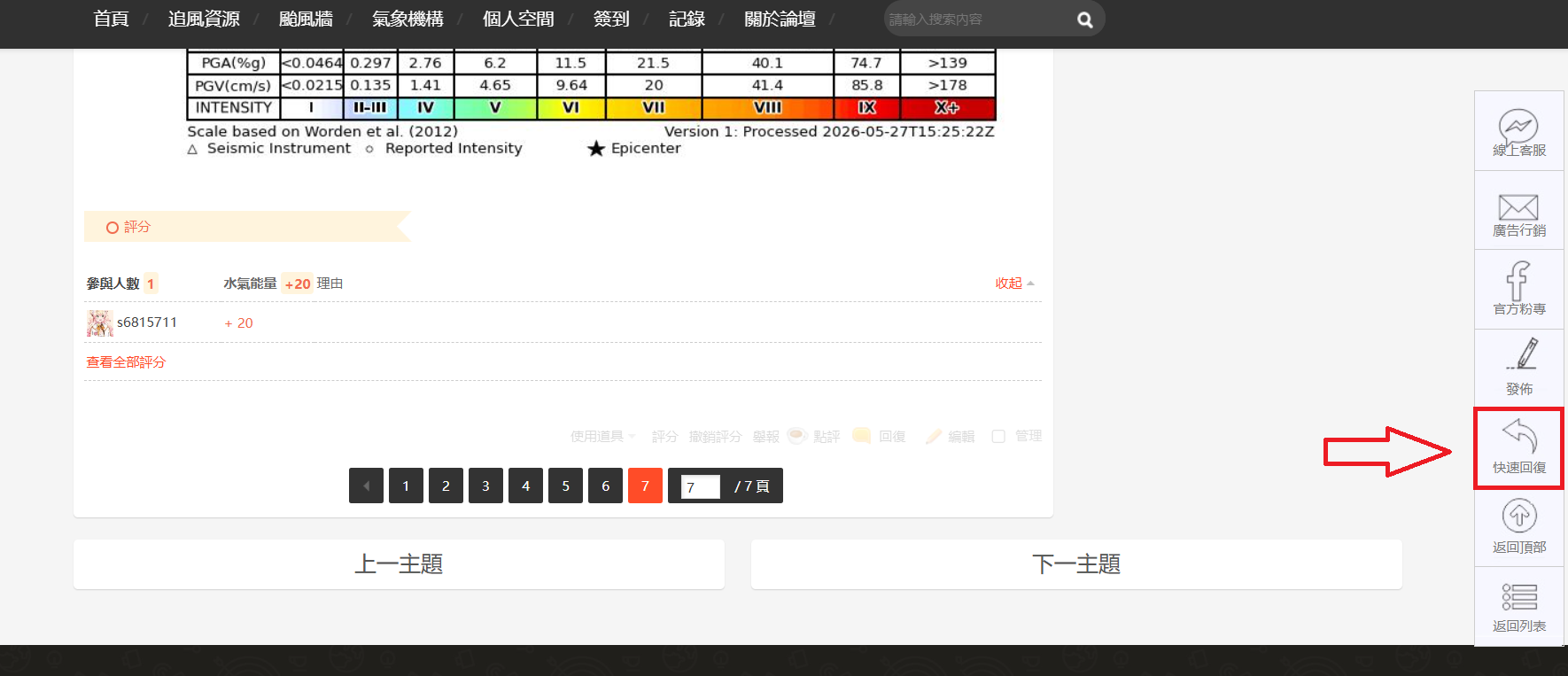The width and height of the screenshot is (1568, 676).
Task: Click s6815711 user avatar
Action: pyautogui.click(x=99, y=323)
